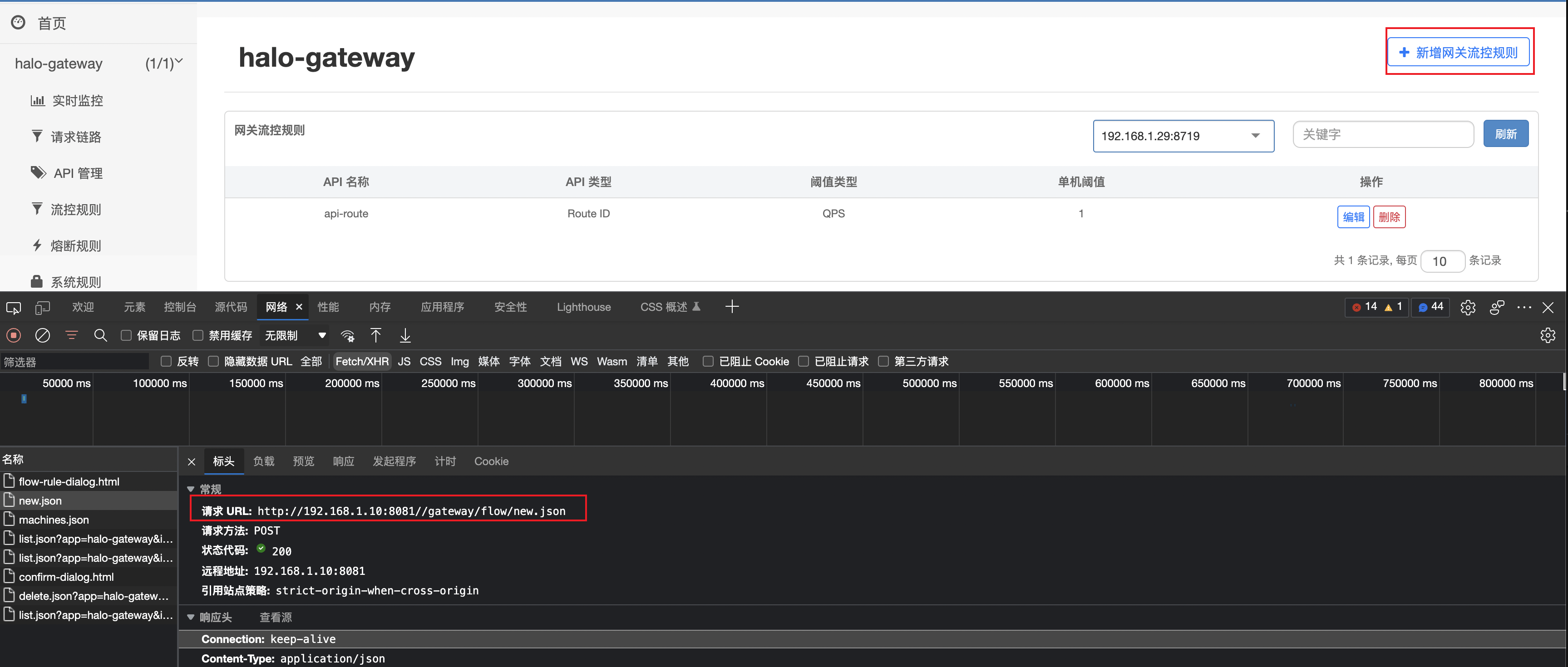Select the Fetch/XHR filter type
Screen dimensions: 1568x667
pos(362,362)
